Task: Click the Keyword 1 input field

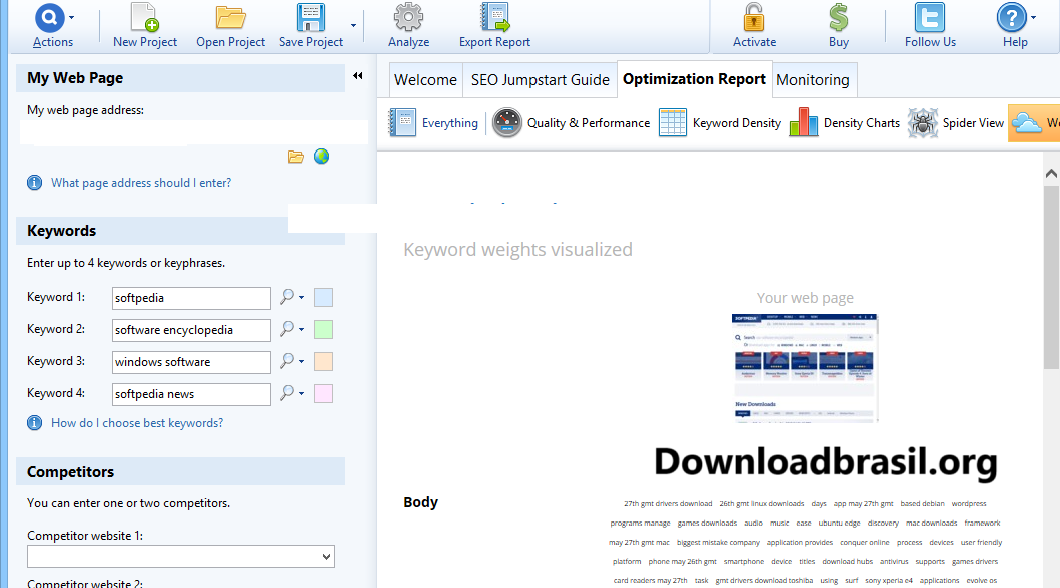Action: click(x=191, y=298)
